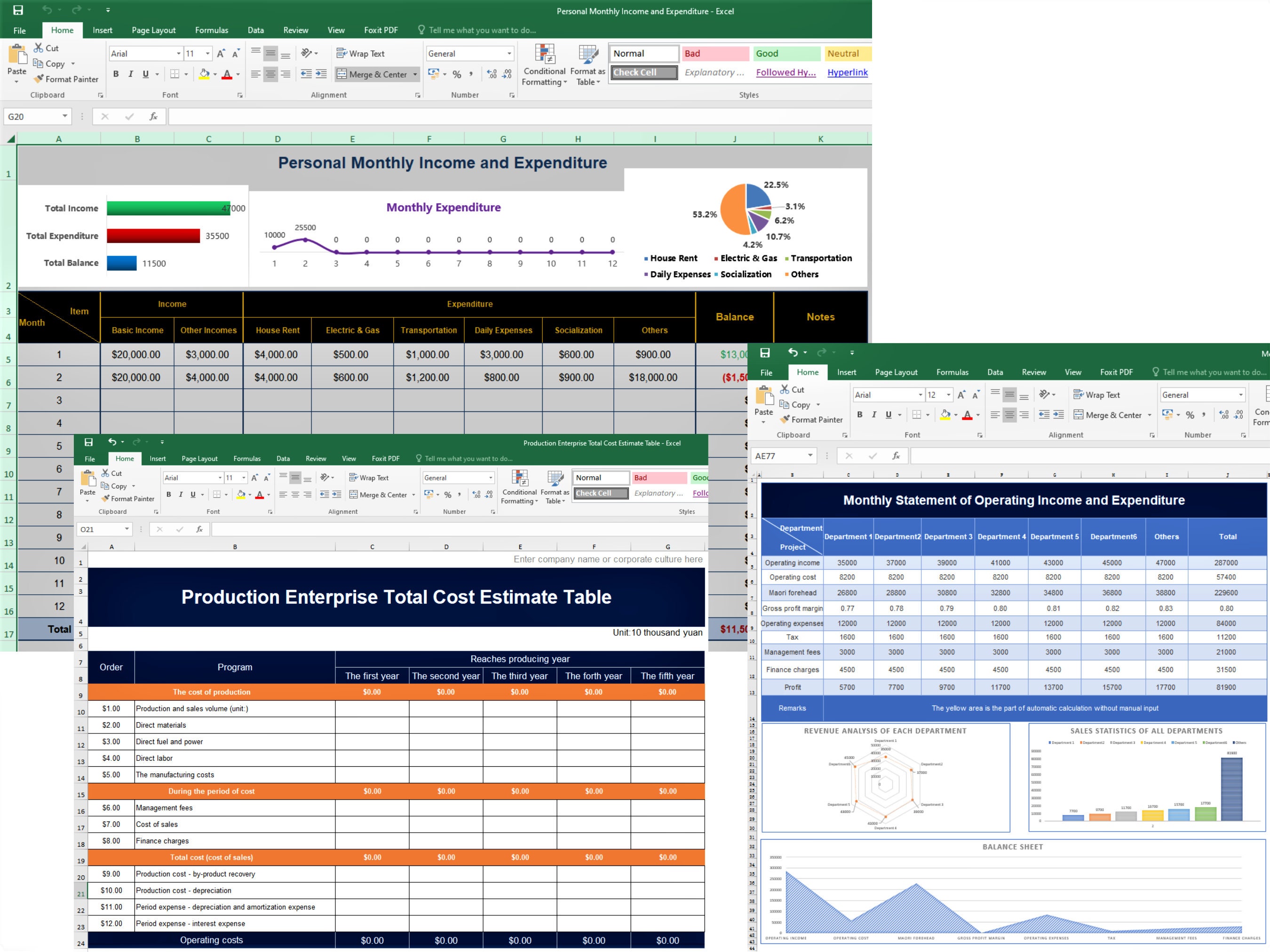Viewport: 1270px width, 952px height.
Task: Click the Percent Style icon
Action: coord(457,74)
